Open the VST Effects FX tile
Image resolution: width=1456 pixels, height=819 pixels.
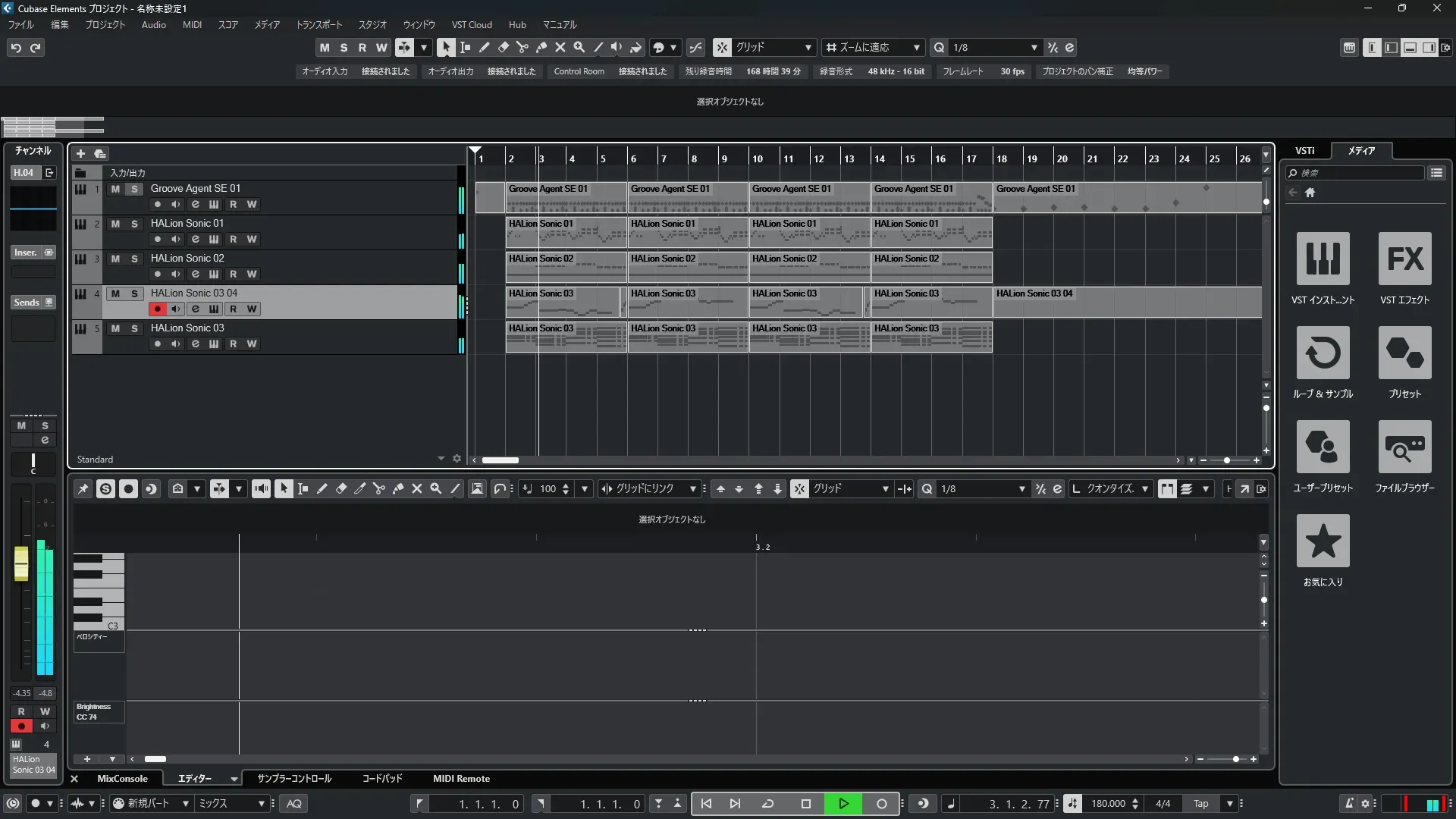coord(1404,259)
